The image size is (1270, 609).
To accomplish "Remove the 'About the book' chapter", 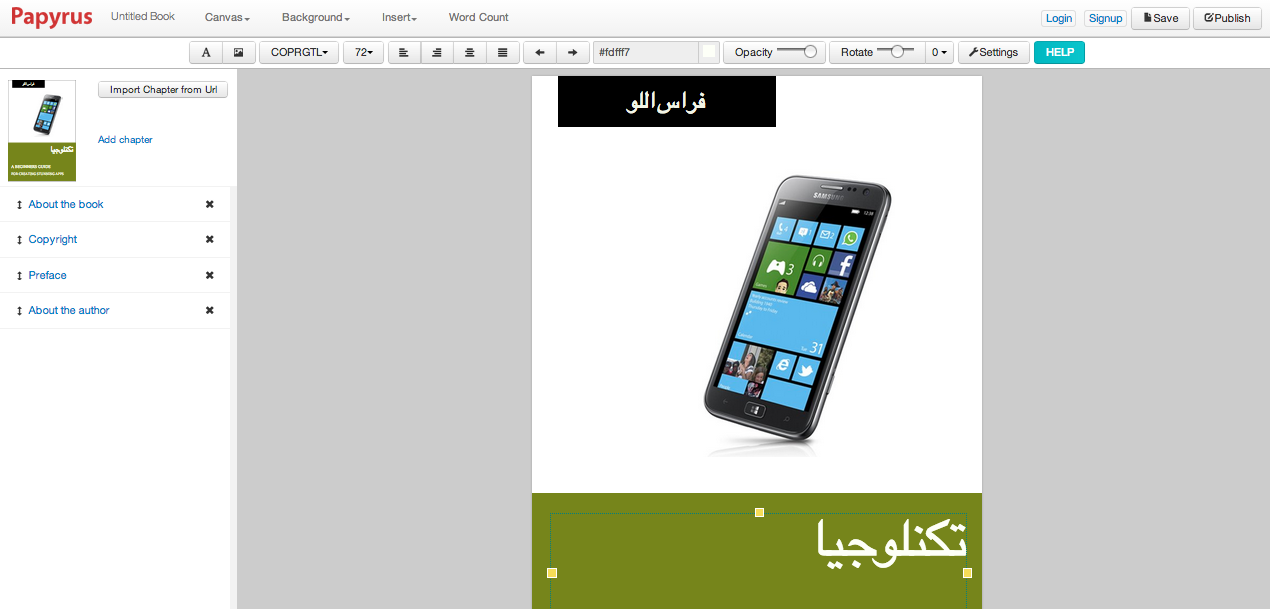I will coord(210,204).
